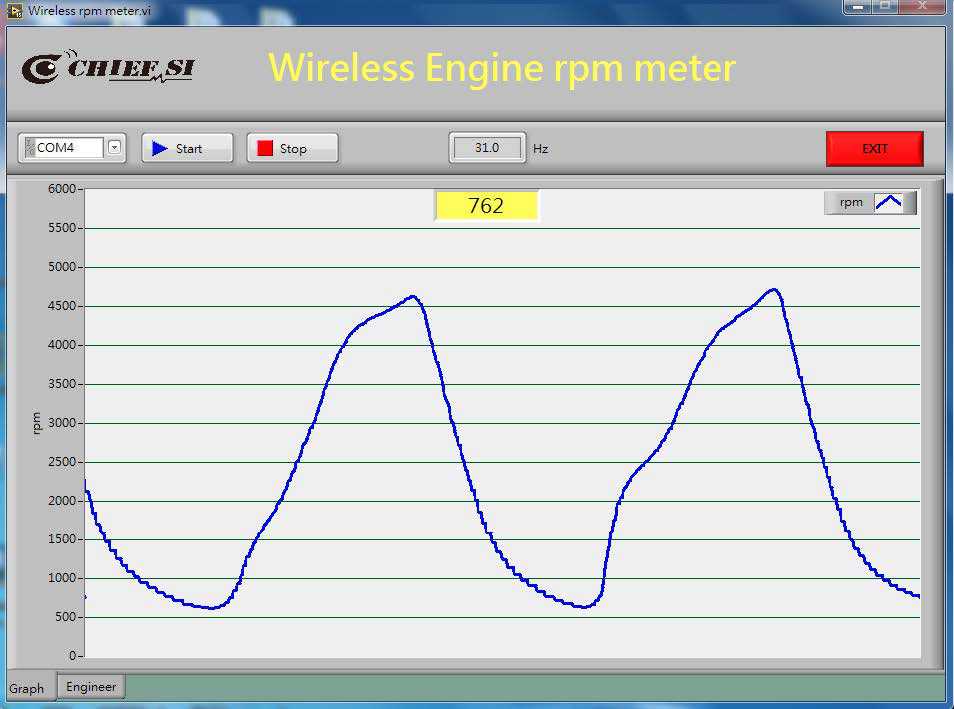Select the Graph tab
The width and height of the screenshot is (954, 709).
(x=27, y=688)
